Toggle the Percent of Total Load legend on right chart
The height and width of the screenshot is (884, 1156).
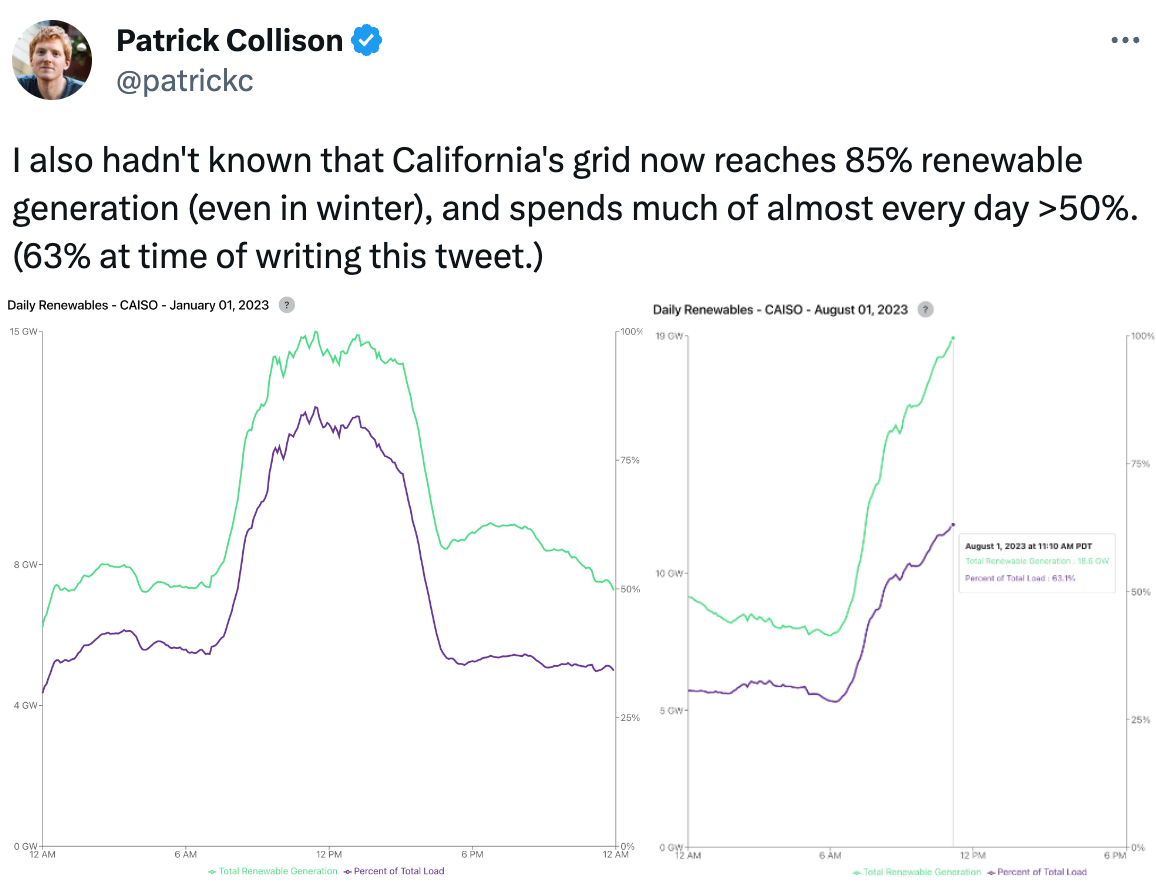1038,872
